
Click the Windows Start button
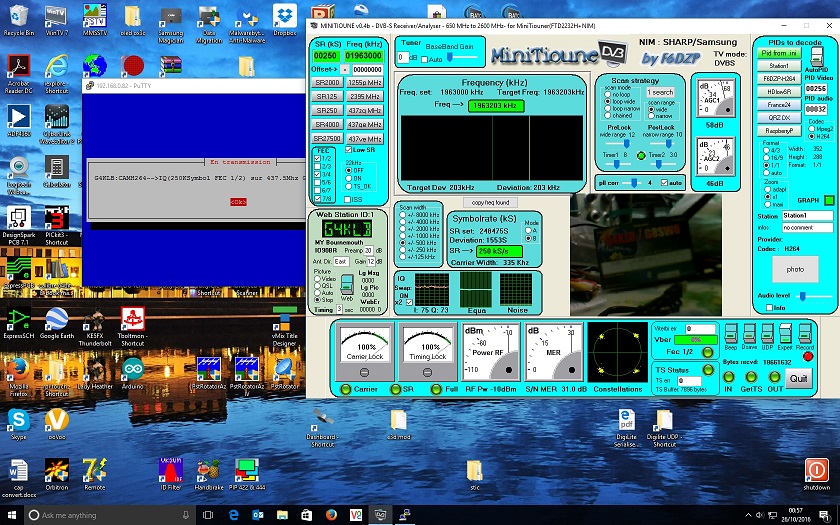click(x=11, y=515)
